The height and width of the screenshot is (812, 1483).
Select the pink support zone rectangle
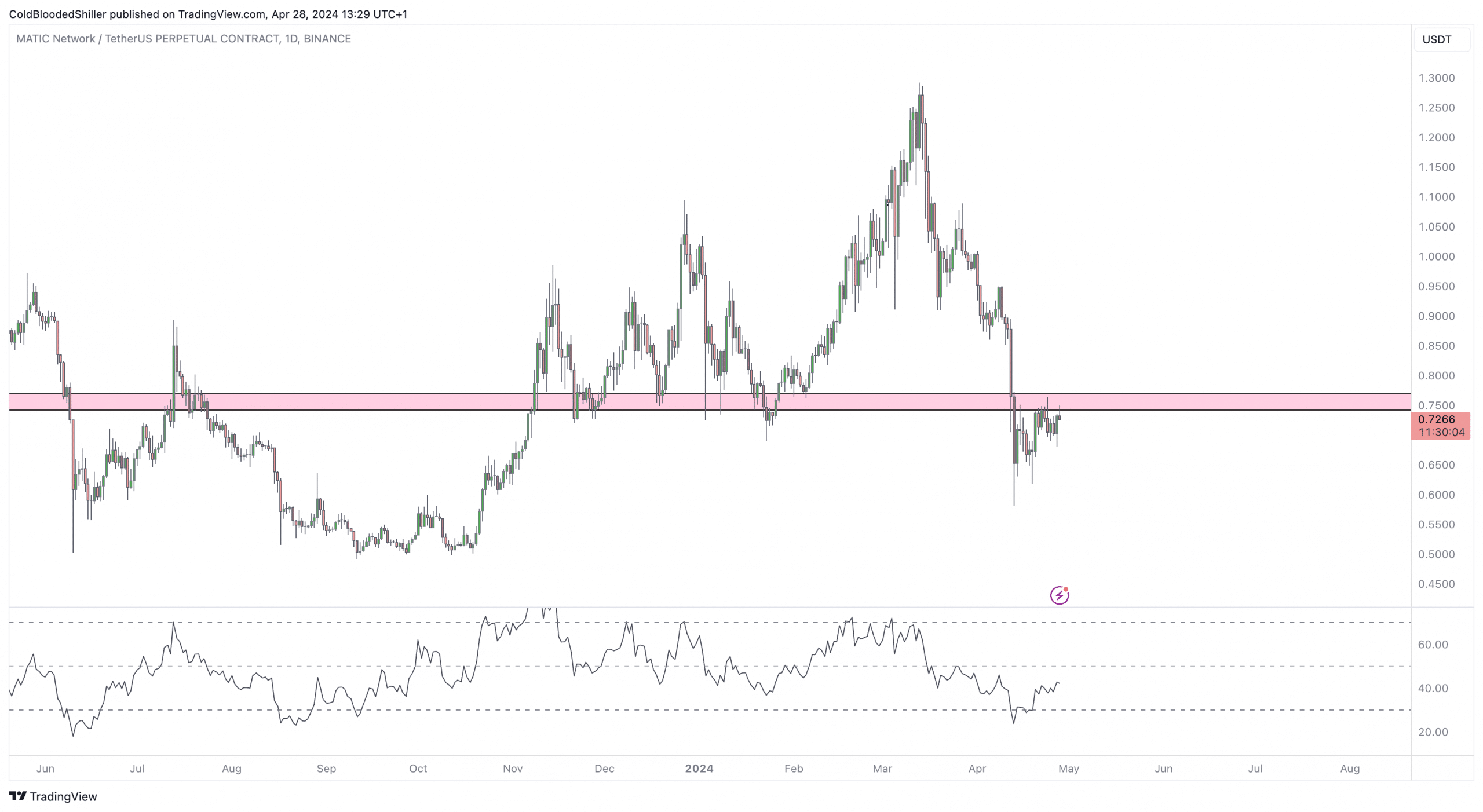(x=710, y=402)
